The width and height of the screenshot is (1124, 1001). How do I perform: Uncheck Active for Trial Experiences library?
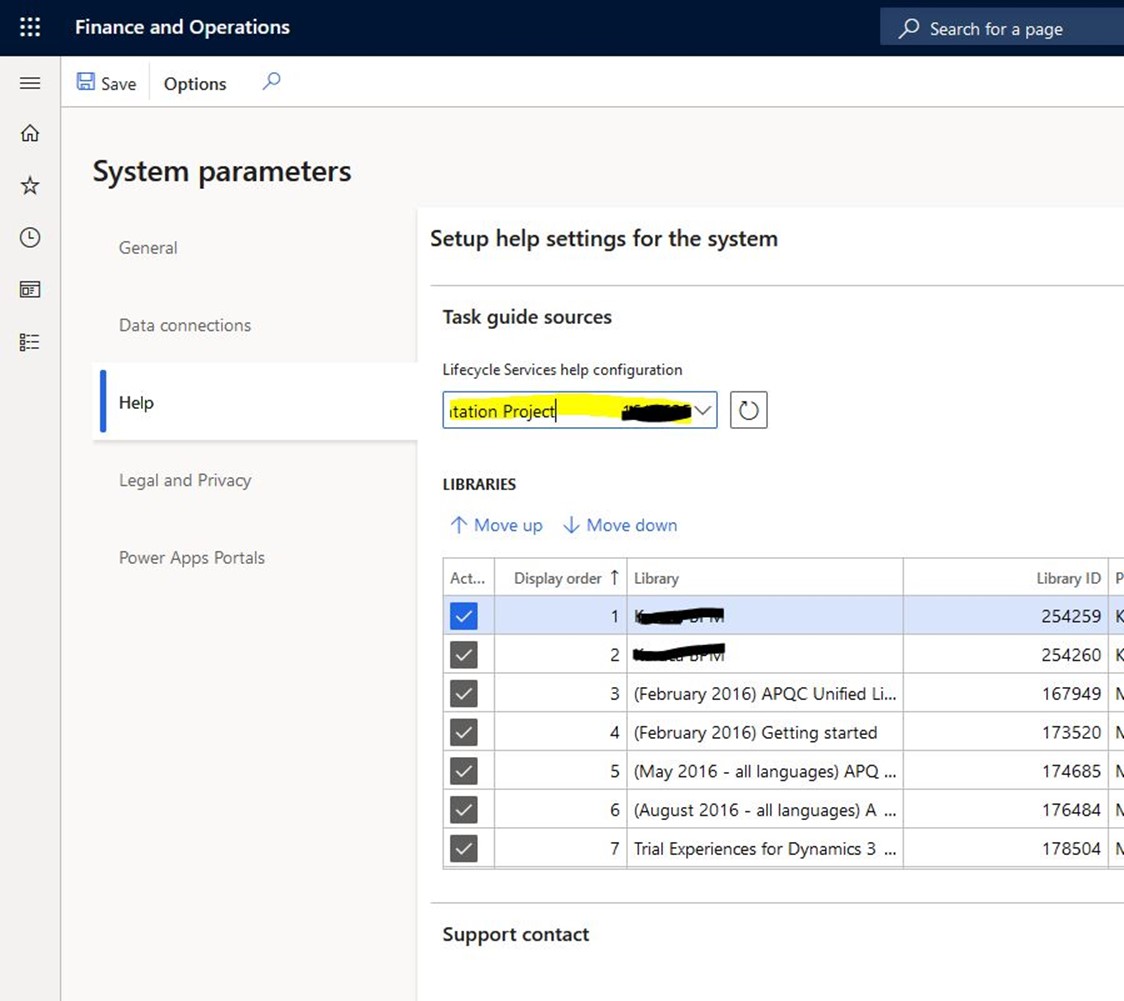(464, 848)
